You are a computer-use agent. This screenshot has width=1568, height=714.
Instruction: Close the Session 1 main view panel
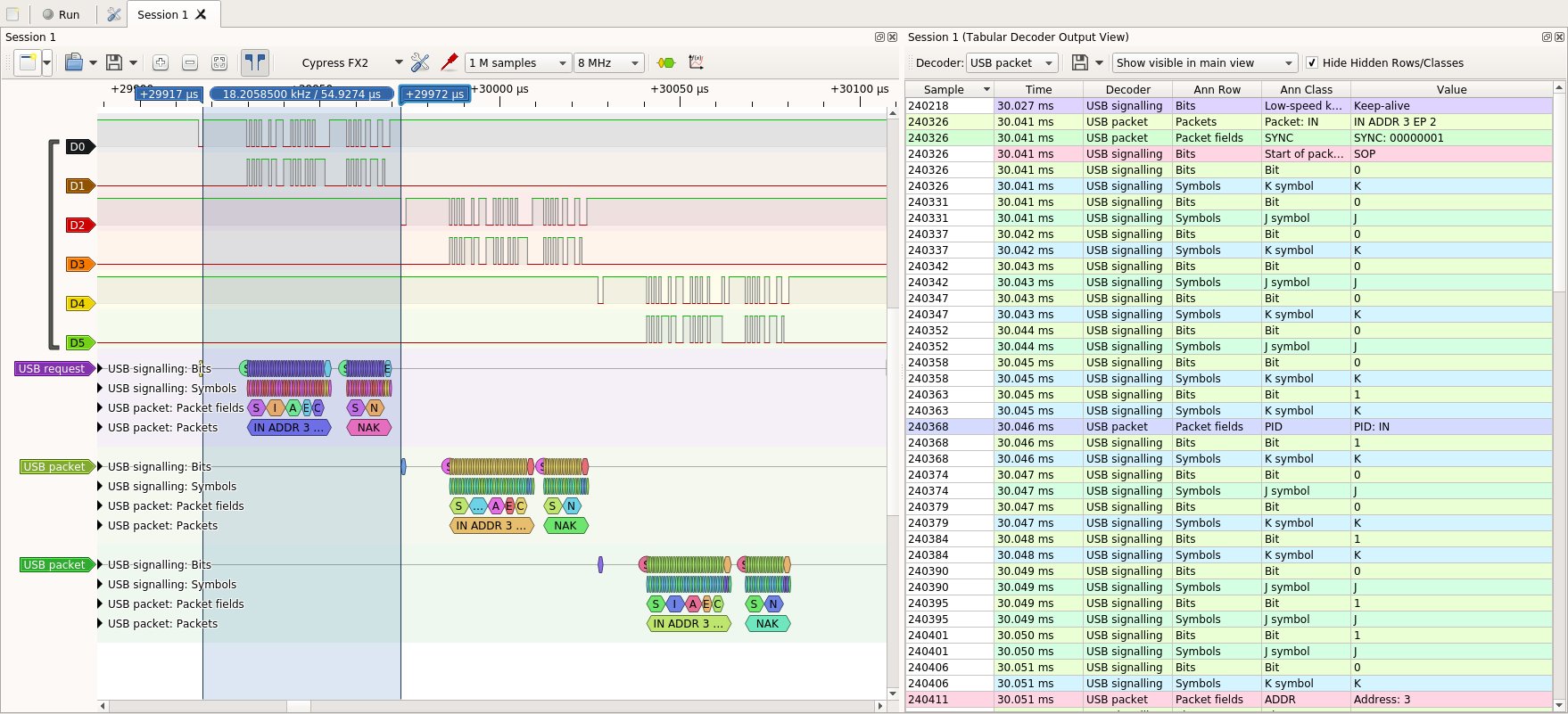click(892, 37)
